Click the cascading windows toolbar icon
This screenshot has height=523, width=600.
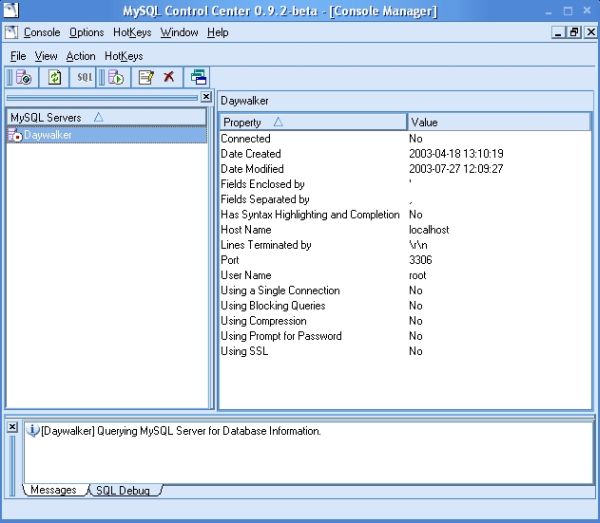[199, 77]
